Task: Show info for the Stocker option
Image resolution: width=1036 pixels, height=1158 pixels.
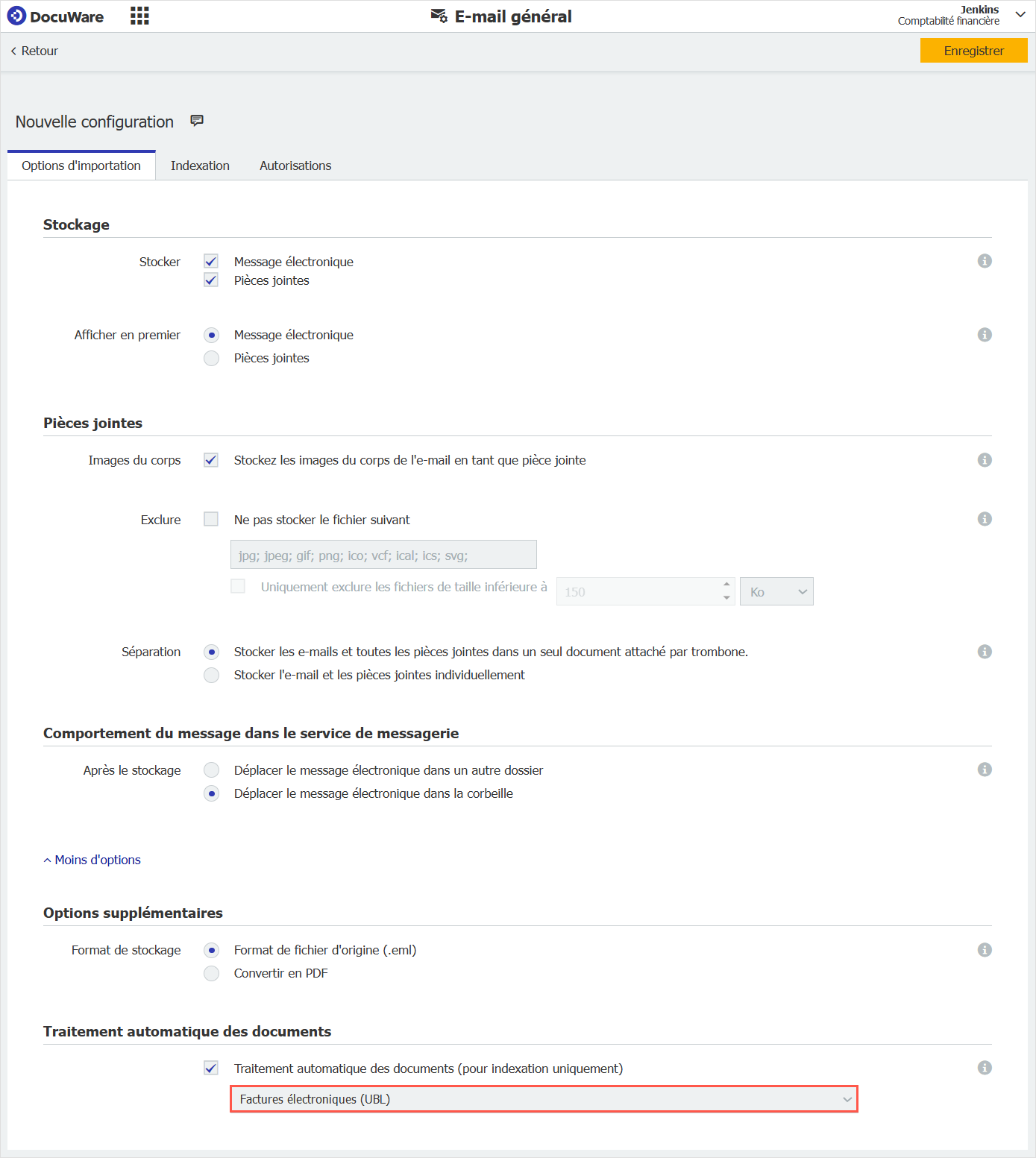Action: pos(985,261)
